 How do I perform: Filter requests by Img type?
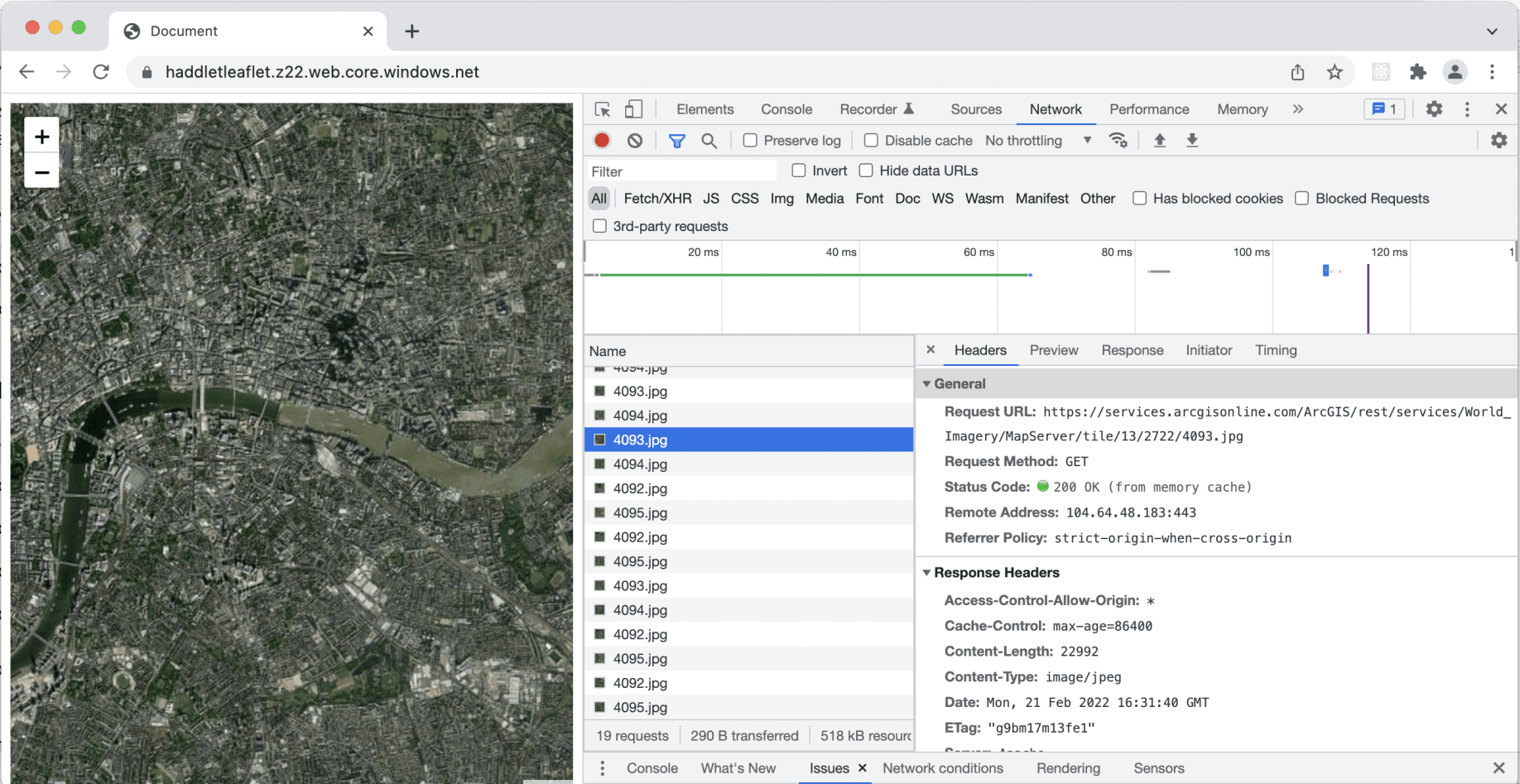[782, 199]
